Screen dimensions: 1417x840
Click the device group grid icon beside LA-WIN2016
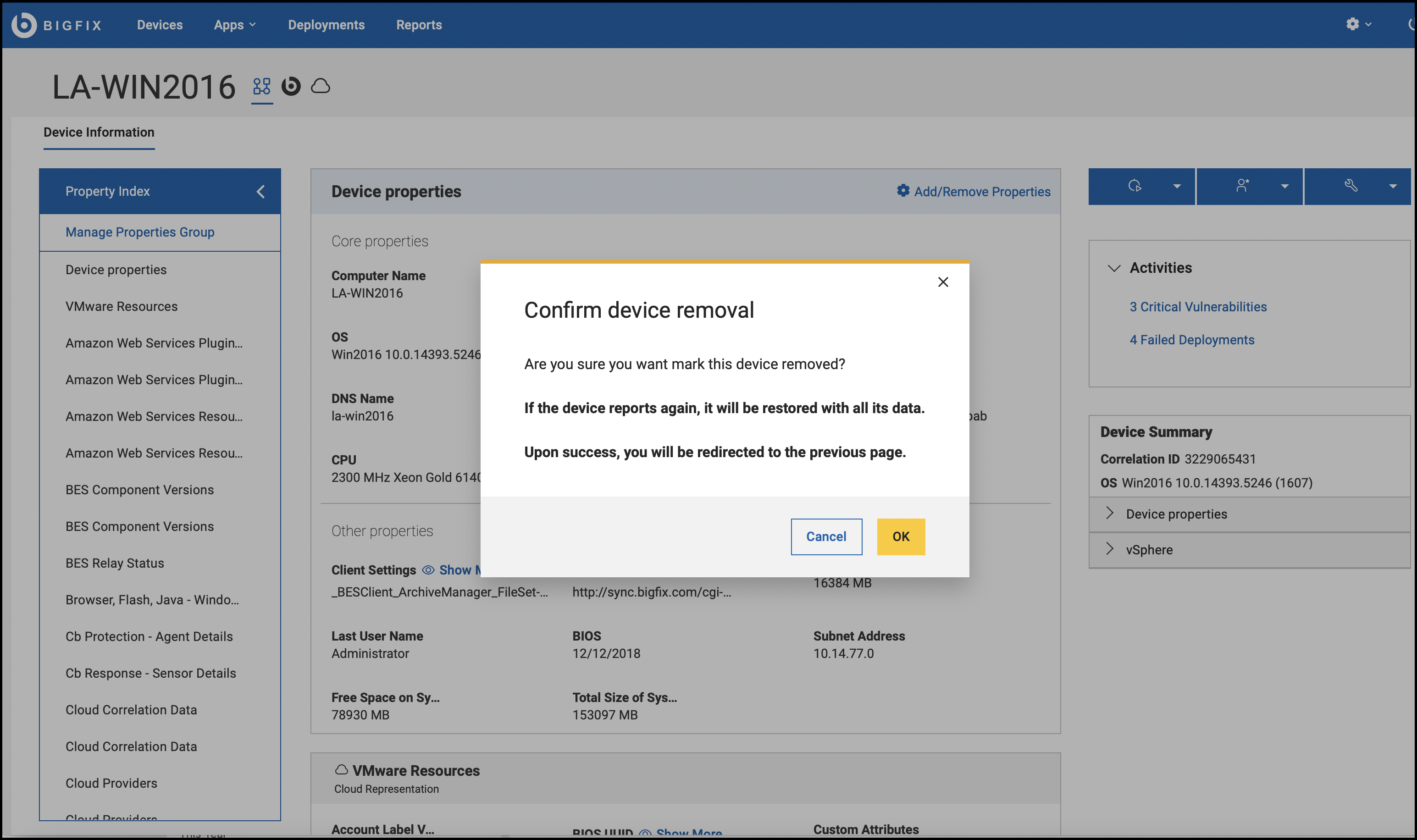pos(261,86)
